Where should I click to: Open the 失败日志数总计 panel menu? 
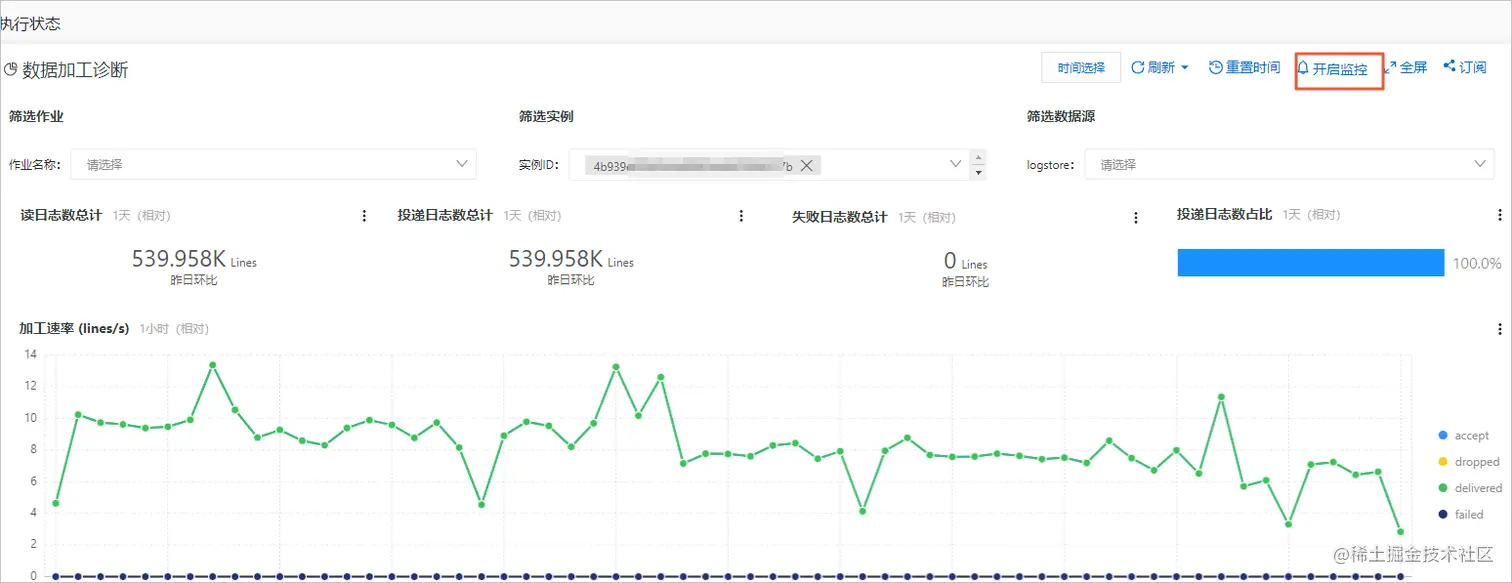(1135, 218)
